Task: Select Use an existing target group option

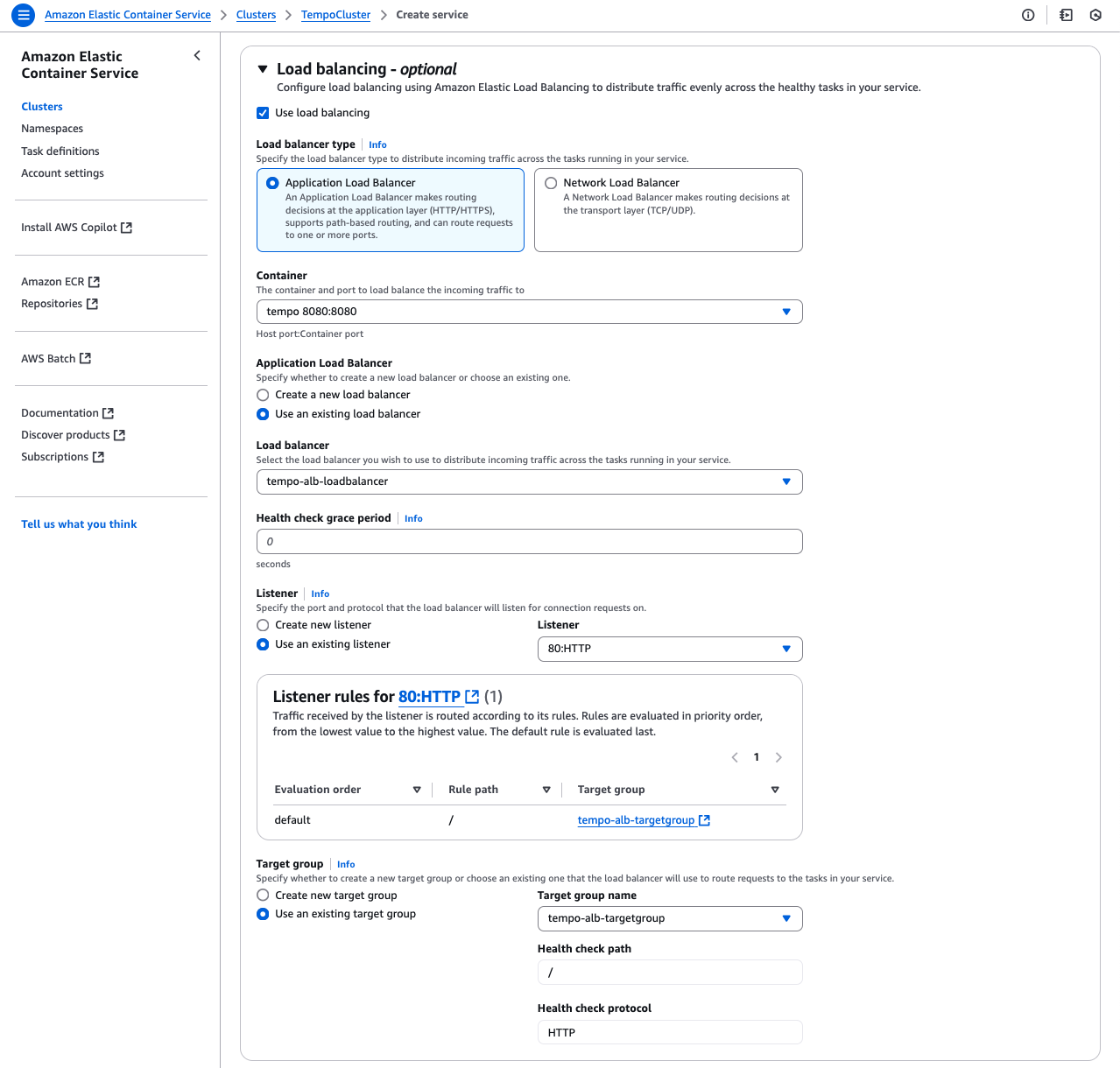Action: 263,914
